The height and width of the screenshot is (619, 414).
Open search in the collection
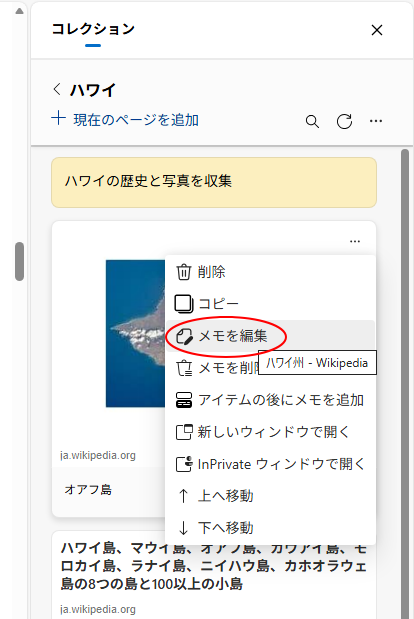coord(312,121)
